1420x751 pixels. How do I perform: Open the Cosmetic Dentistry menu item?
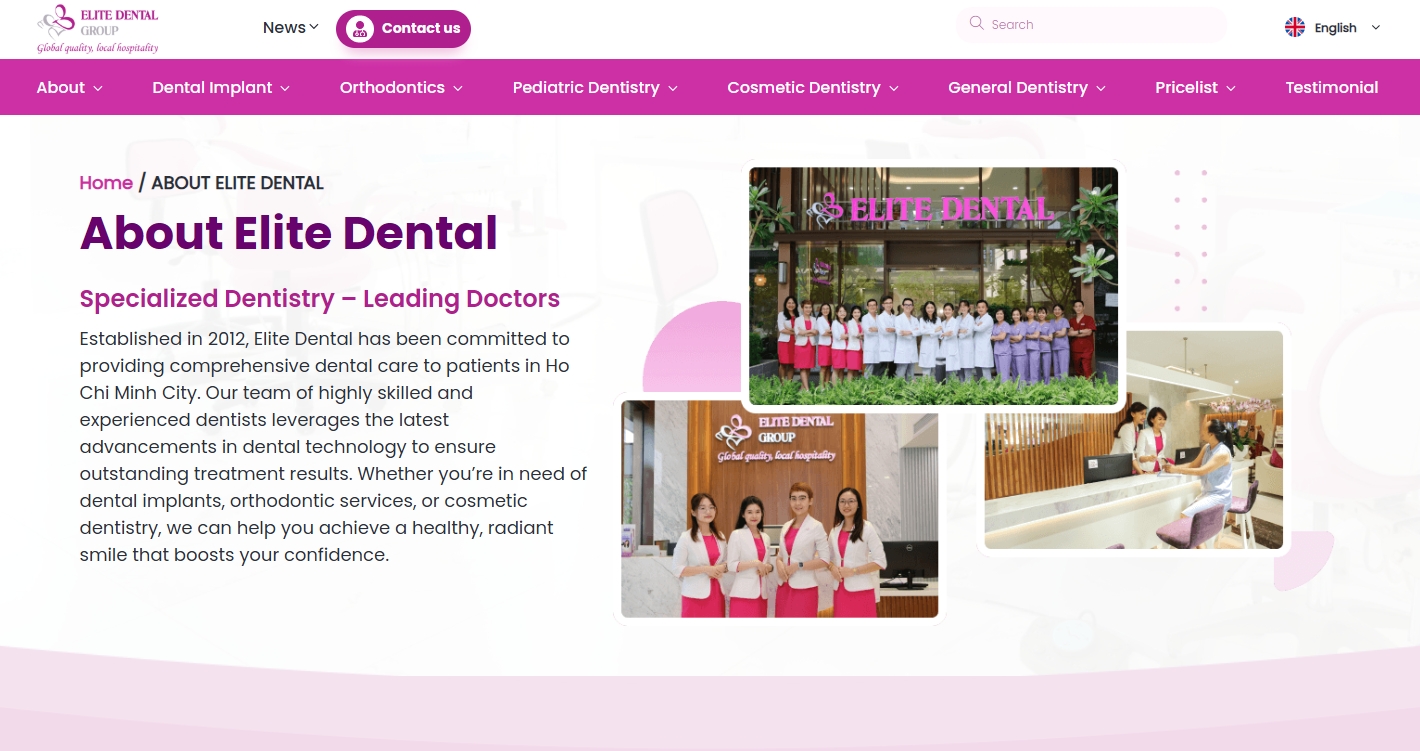[x=804, y=87]
